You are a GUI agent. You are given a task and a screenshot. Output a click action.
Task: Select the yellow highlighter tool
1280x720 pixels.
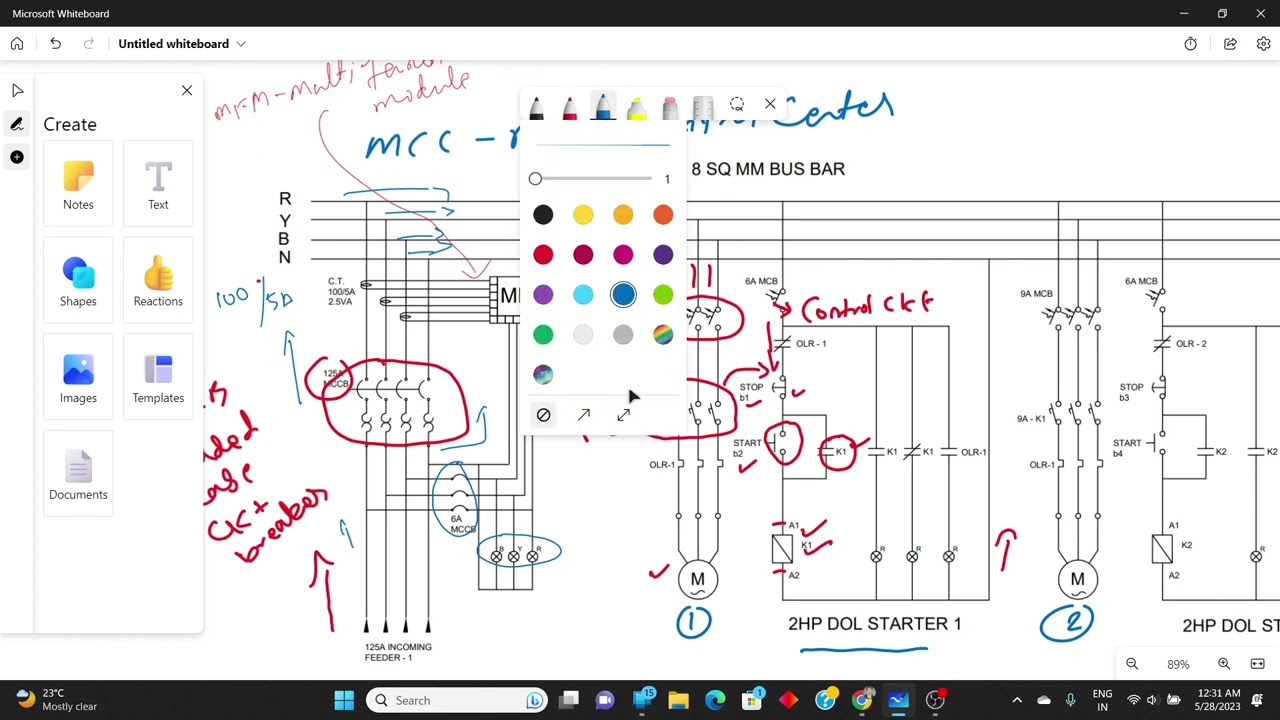click(x=637, y=107)
